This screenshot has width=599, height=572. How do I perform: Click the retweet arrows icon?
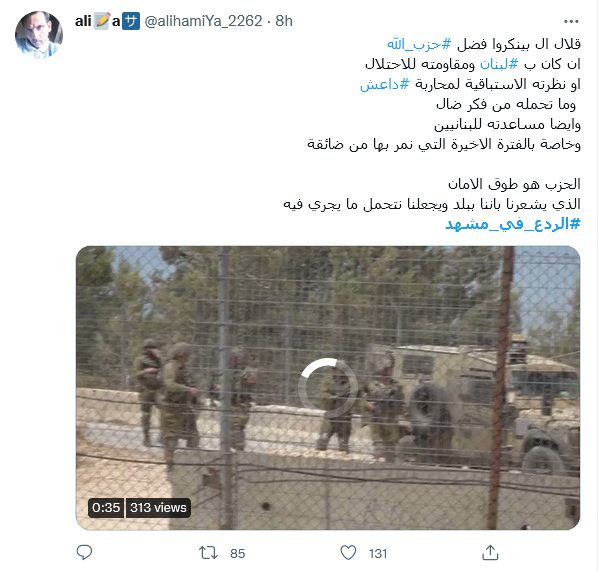(x=208, y=553)
